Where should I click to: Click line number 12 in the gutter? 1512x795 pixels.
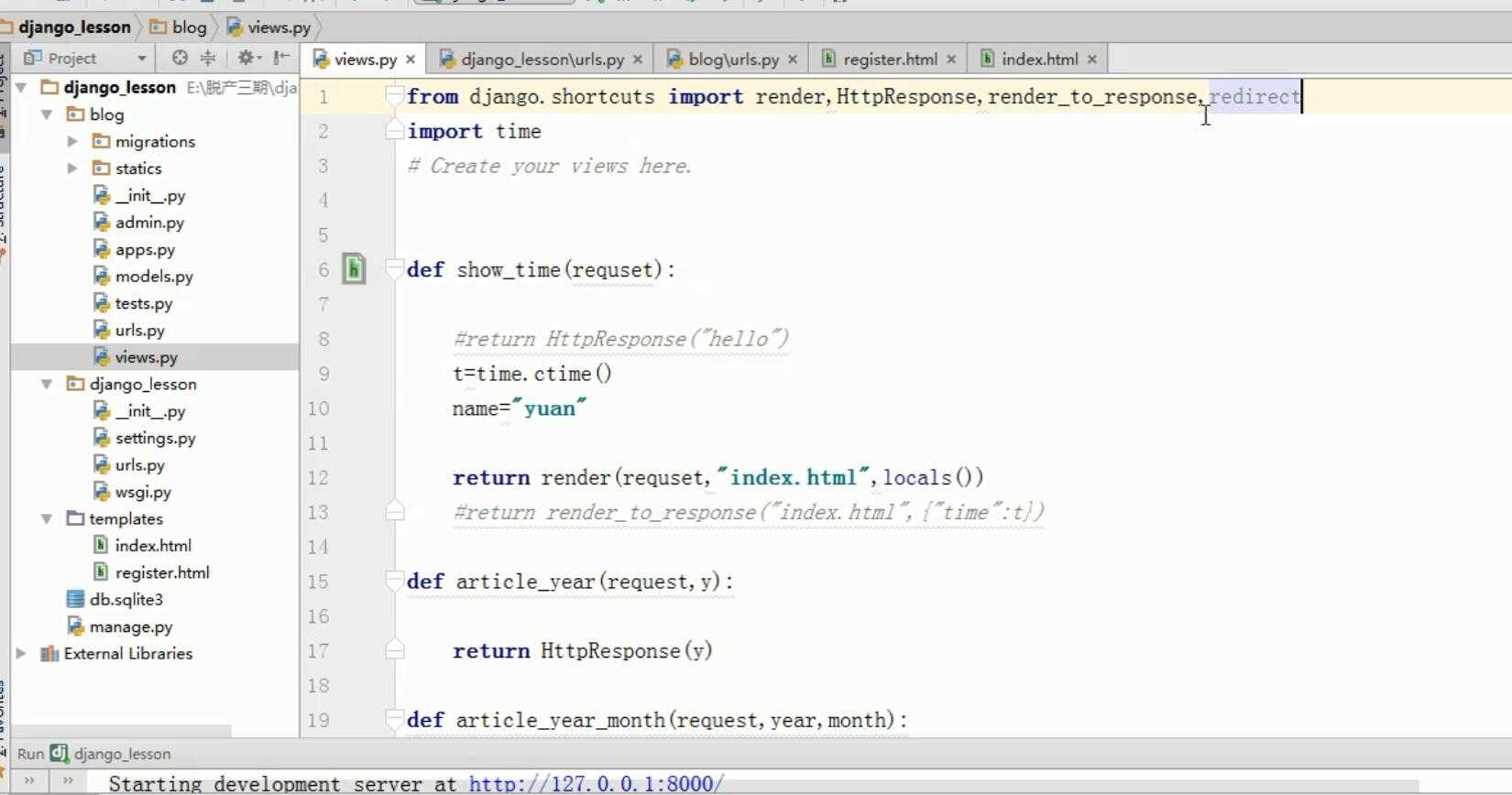click(x=318, y=477)
